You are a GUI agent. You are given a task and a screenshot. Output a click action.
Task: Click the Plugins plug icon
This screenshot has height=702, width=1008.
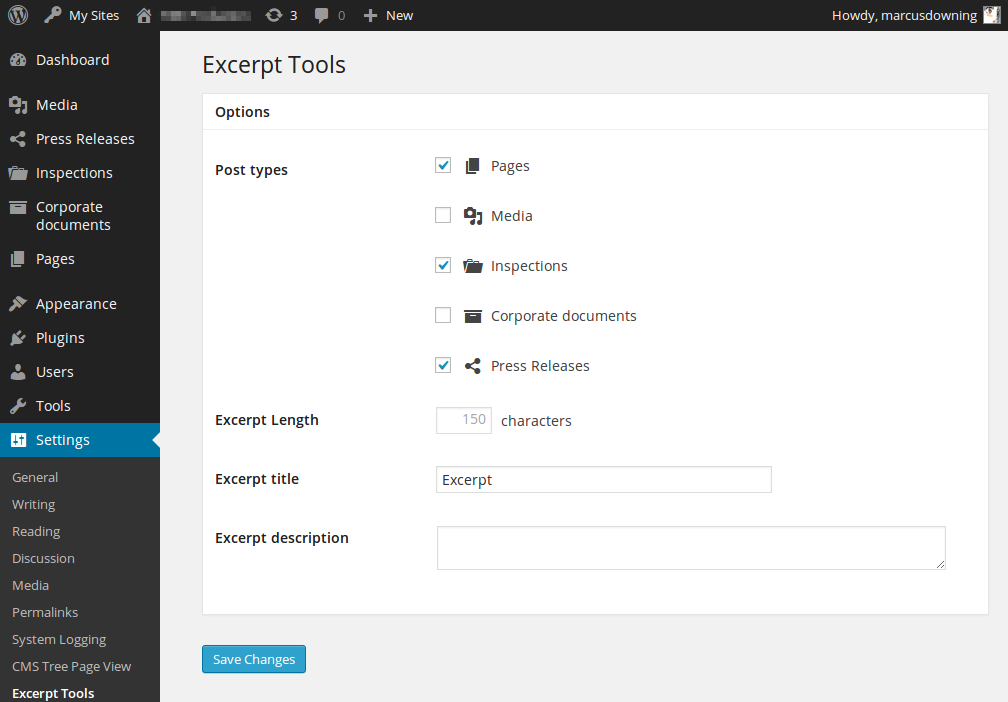(x=18, y=338)
